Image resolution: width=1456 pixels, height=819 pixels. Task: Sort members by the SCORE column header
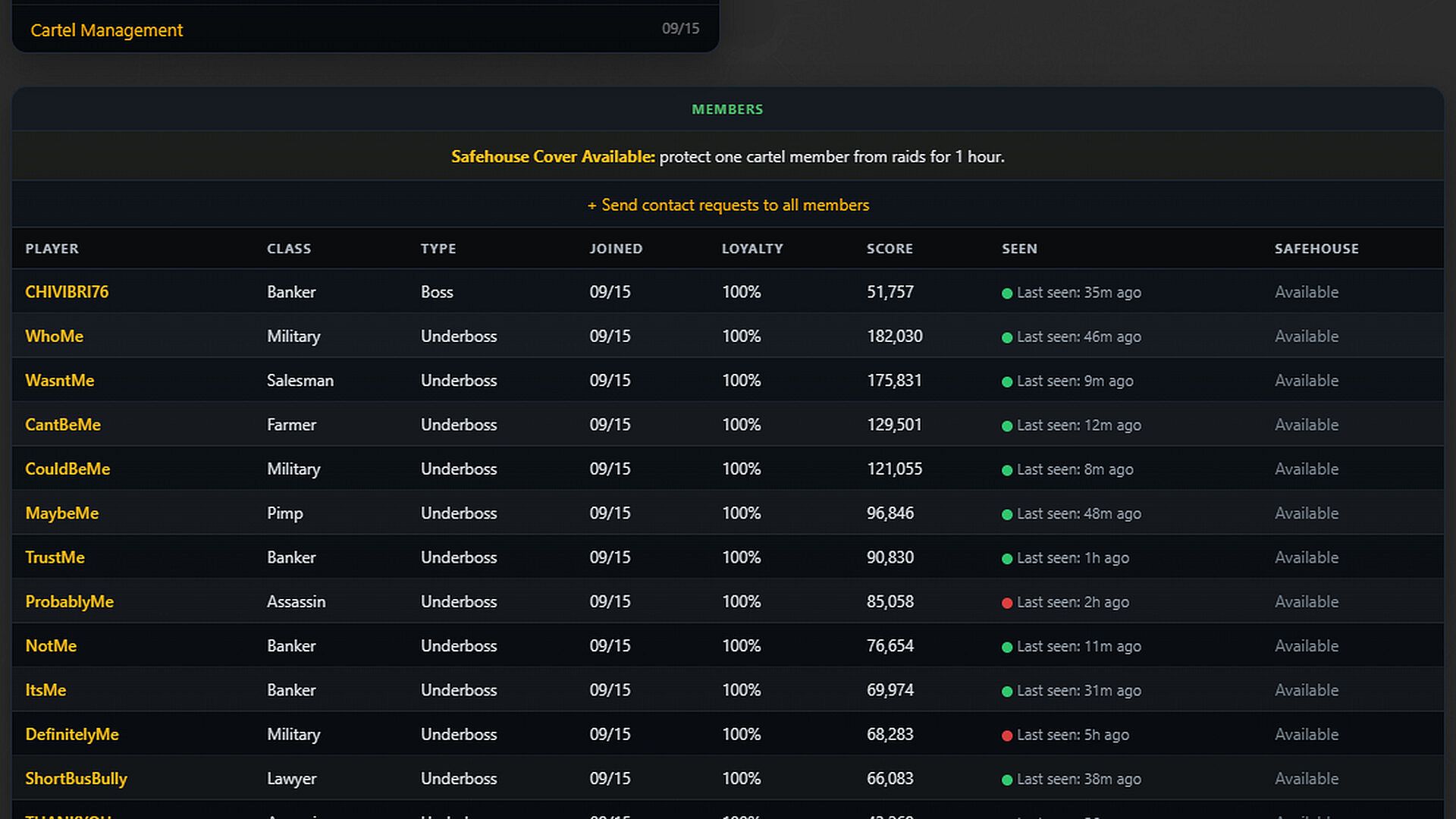coord(890,249)
